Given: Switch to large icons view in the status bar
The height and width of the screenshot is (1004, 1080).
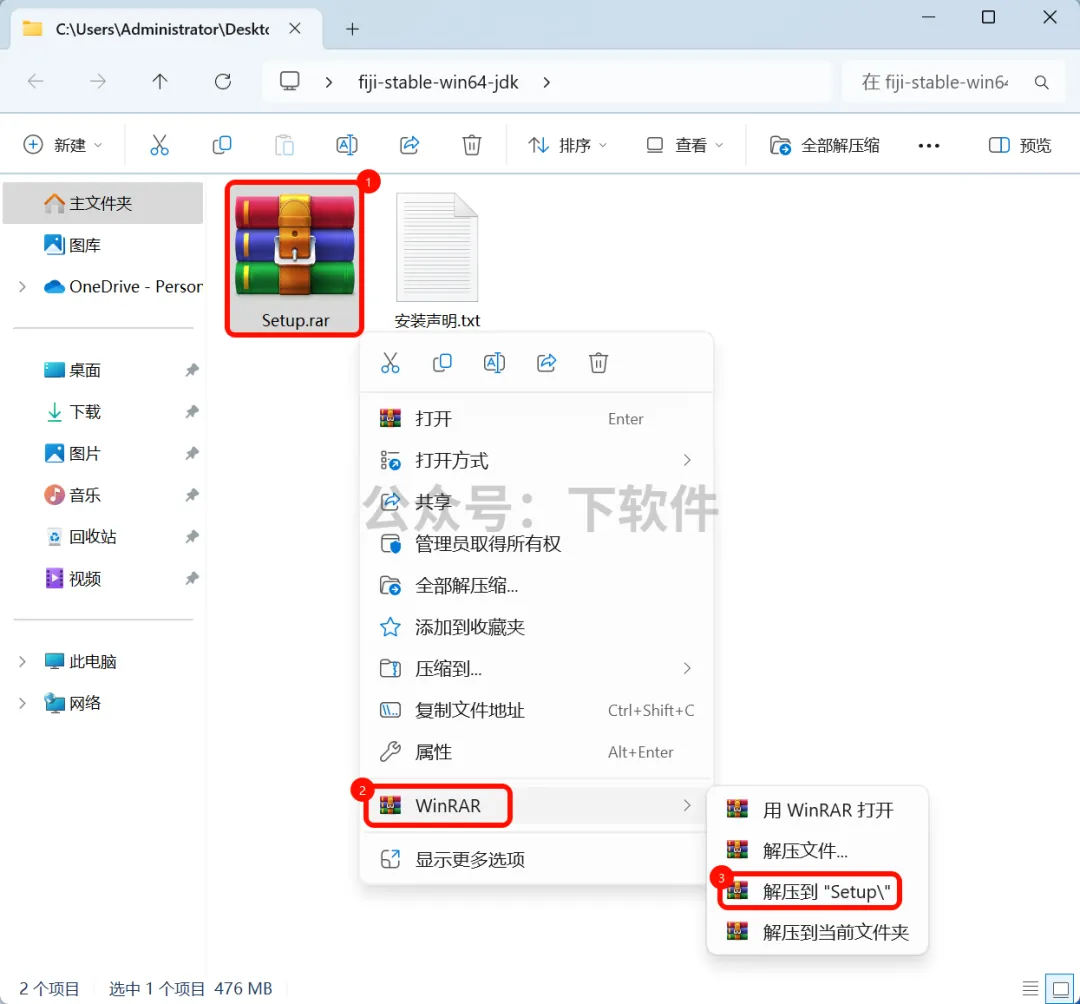Looking at the screenshot, I should pos(1060,989).
